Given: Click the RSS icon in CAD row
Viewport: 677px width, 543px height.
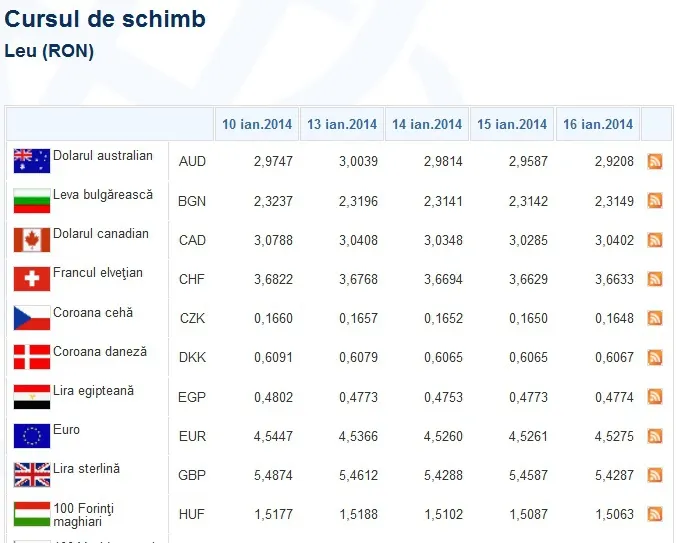Looking at the screenshot, I should click(655, 240).
